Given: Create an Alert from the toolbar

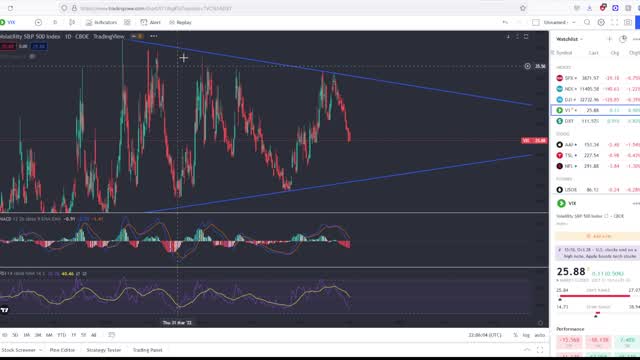Looking at the screenshot, I should 151,22.
